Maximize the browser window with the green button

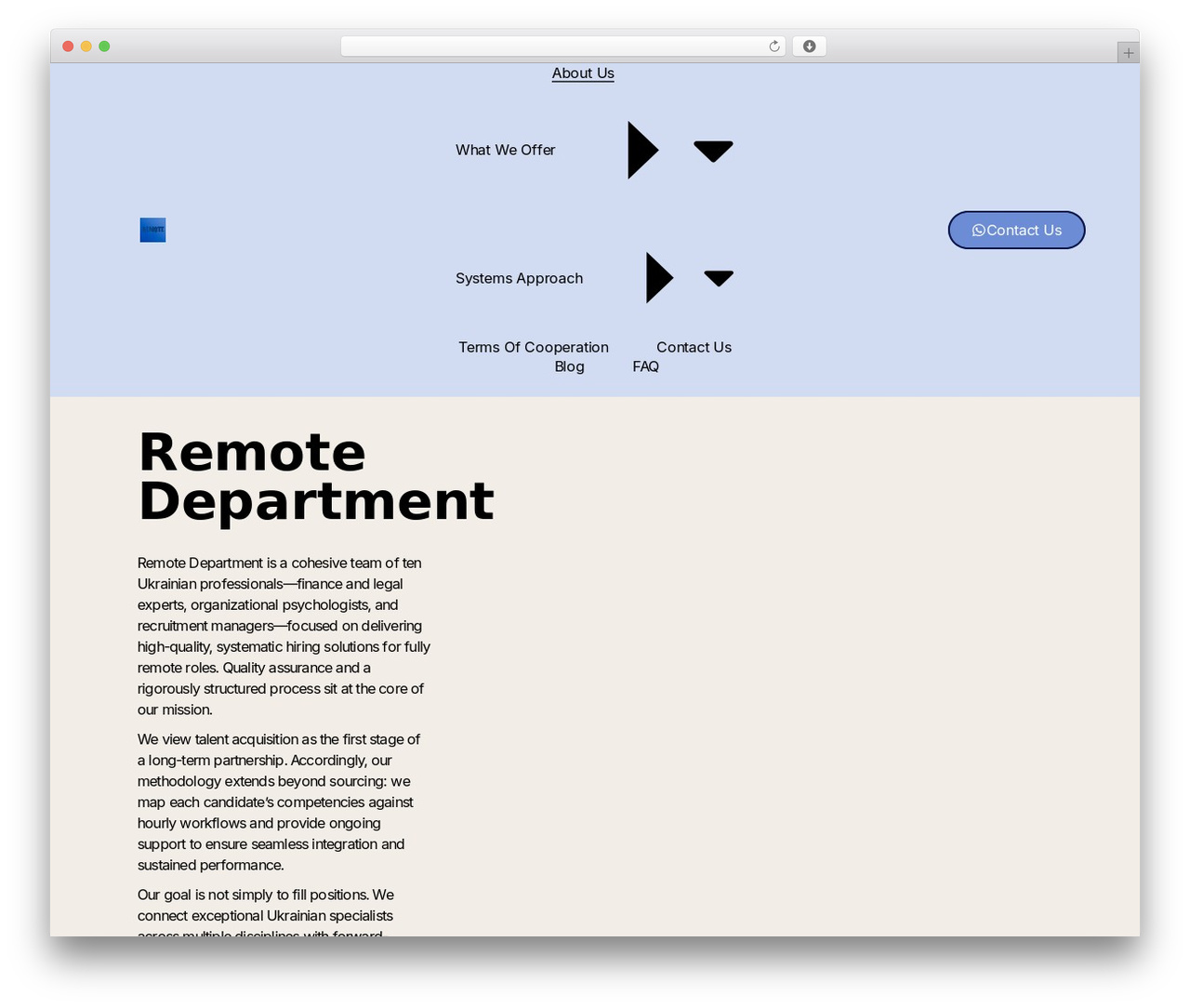(104, 46)
